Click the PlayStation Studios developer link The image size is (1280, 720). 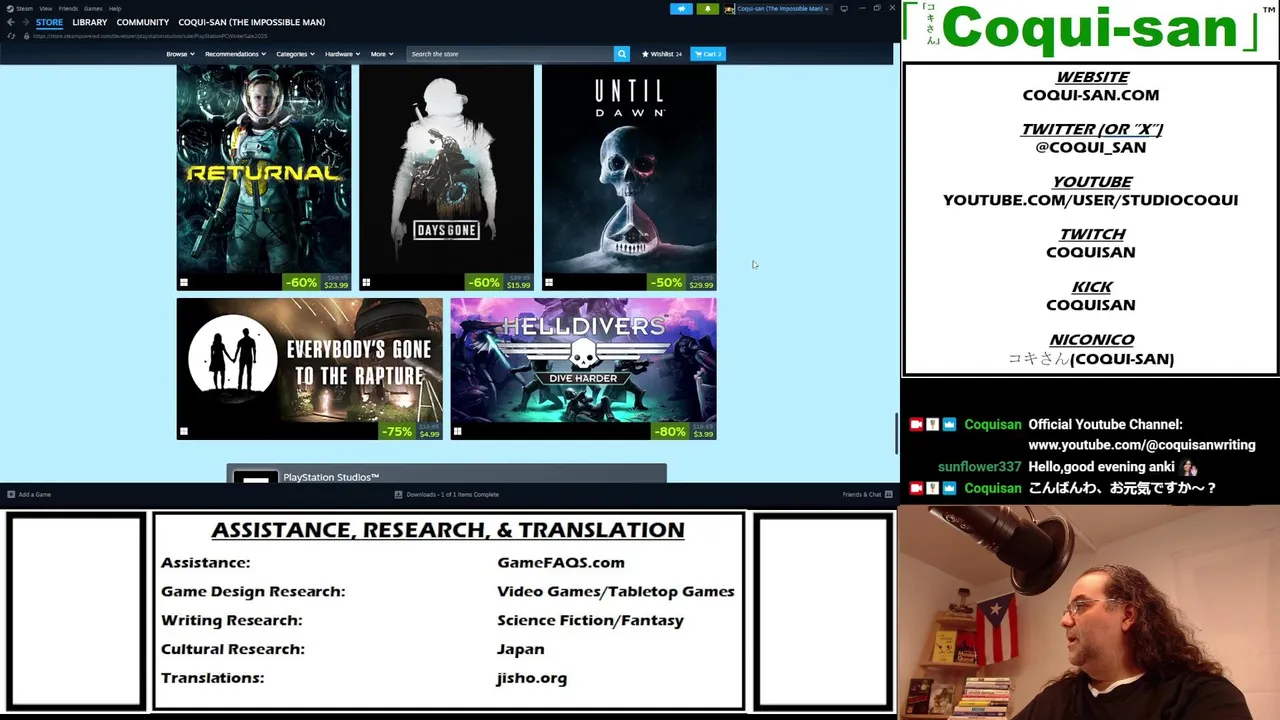pyautogui.click(x=331, y=477)
